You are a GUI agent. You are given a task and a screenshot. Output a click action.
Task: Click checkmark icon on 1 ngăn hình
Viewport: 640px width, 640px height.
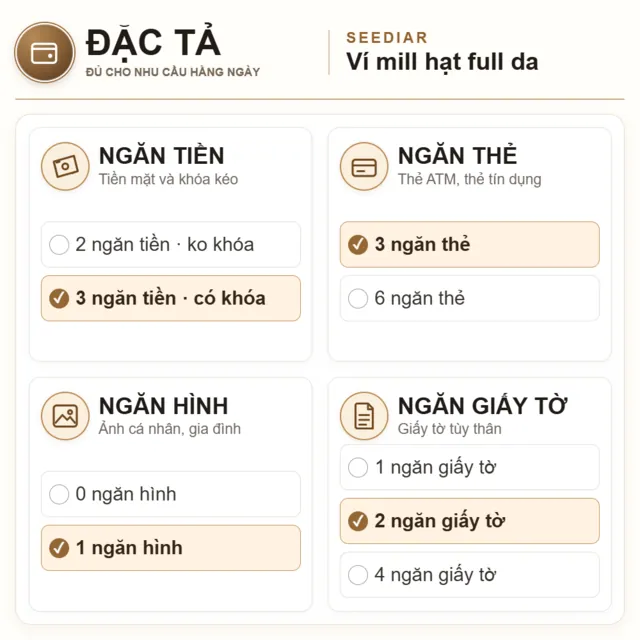[59, 548]
